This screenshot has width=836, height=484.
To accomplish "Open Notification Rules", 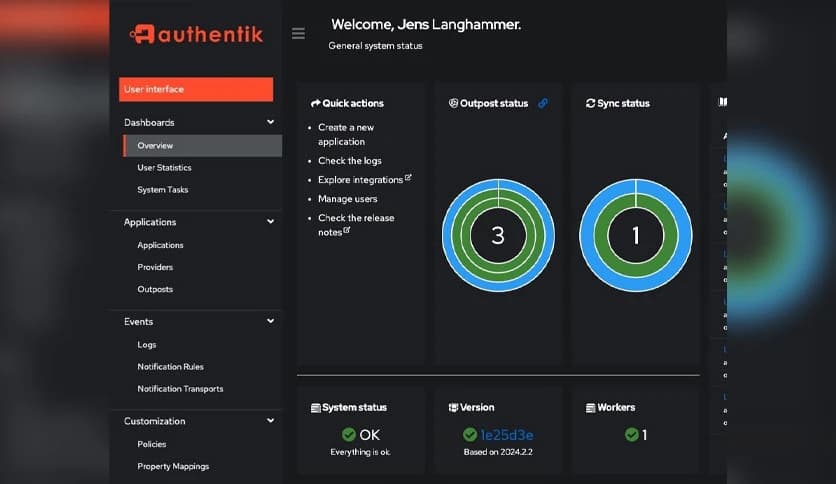I will (170, 366).
